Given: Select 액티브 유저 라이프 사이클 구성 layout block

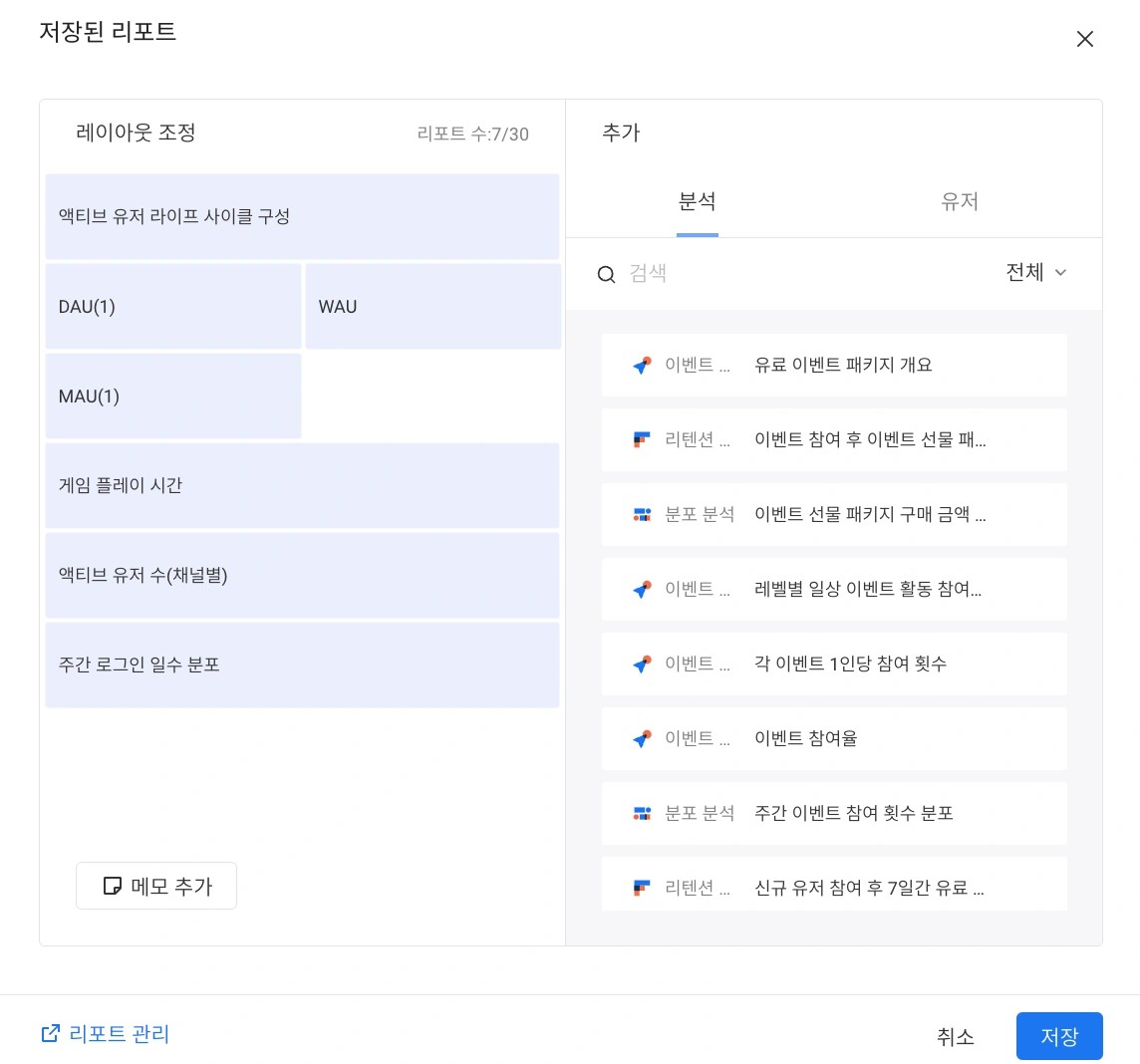Looking at the screenshot, I should pyautogui.click(x=303, y=216).
